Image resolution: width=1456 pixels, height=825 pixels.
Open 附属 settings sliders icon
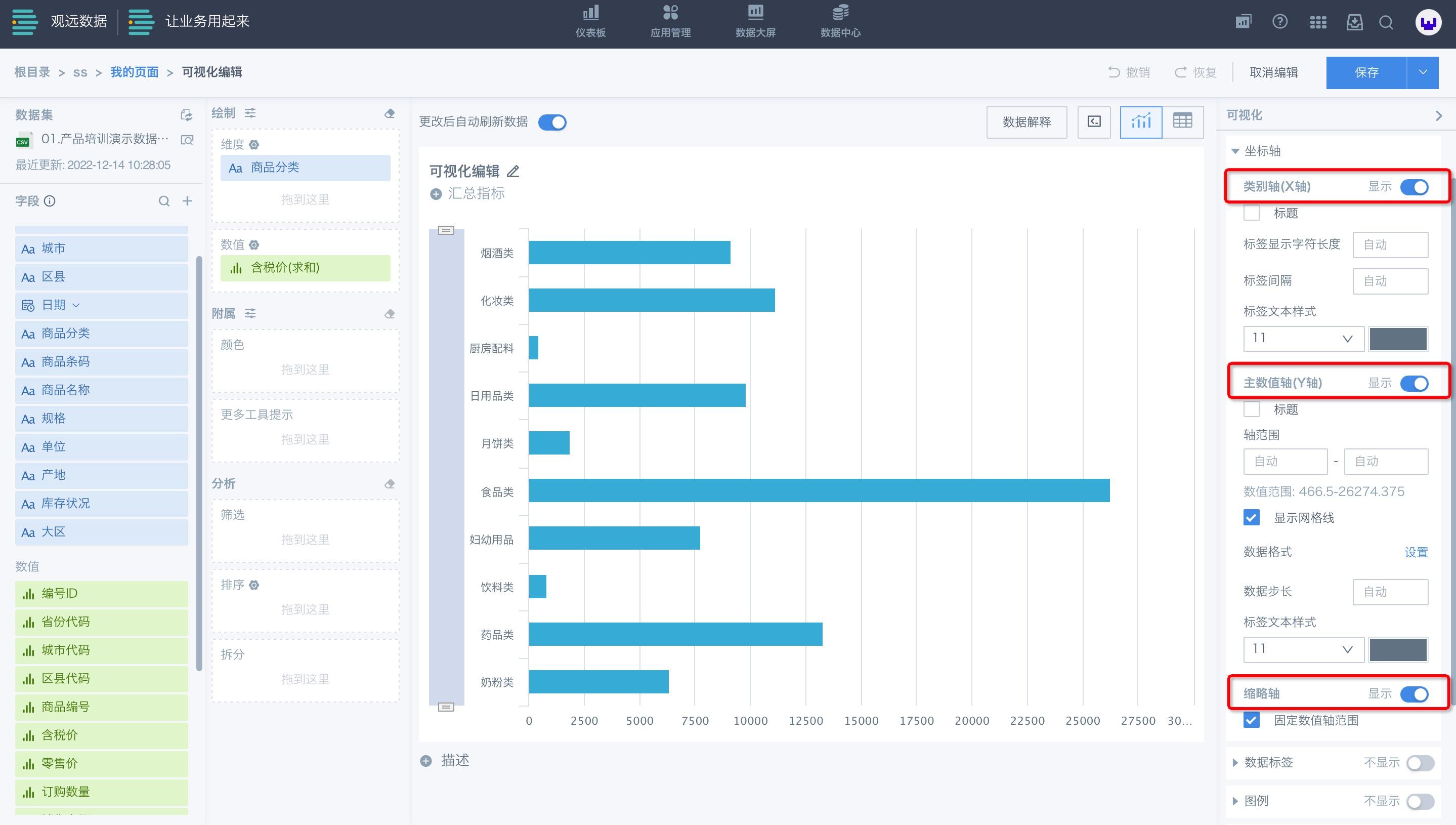(x=250, y=313)
